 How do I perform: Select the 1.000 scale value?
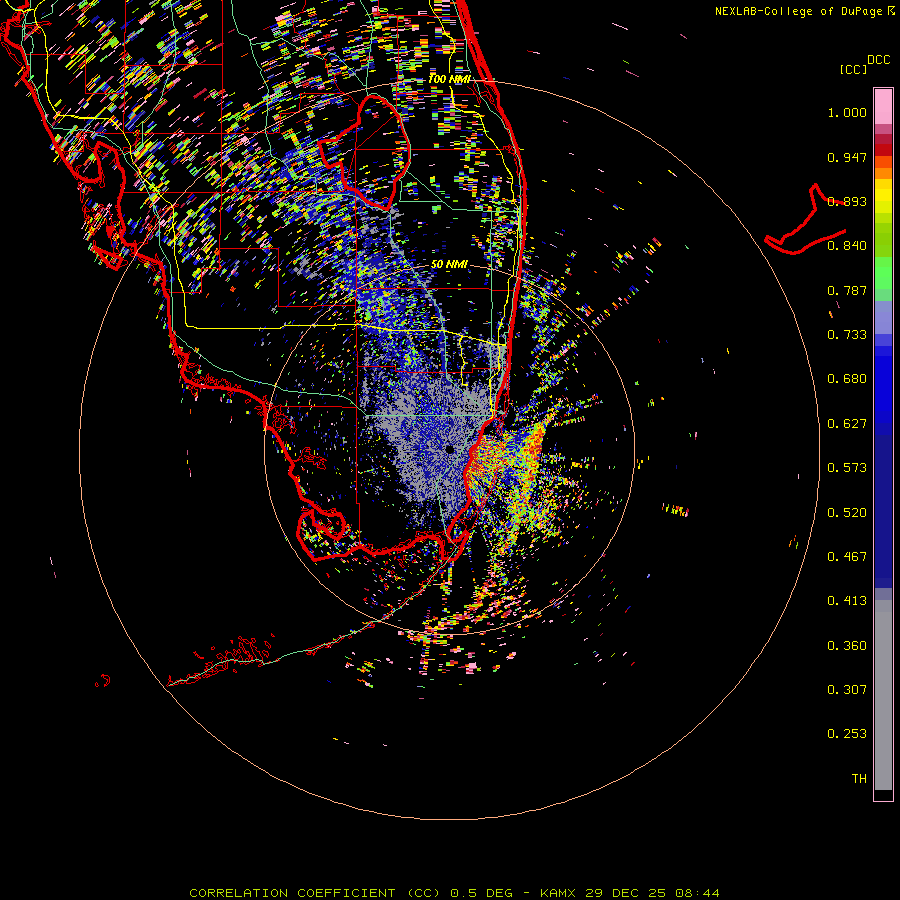[847, 112]
